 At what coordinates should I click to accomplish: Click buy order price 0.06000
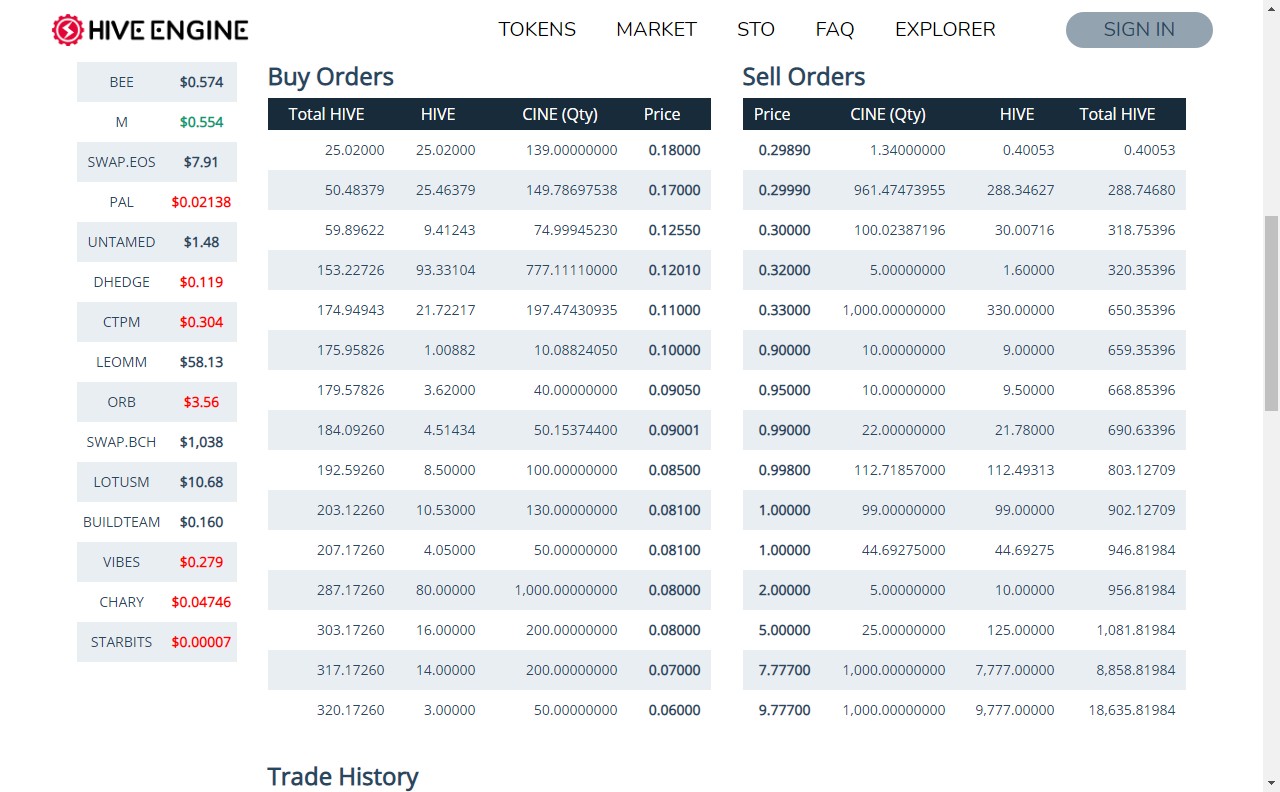point(674,710)
